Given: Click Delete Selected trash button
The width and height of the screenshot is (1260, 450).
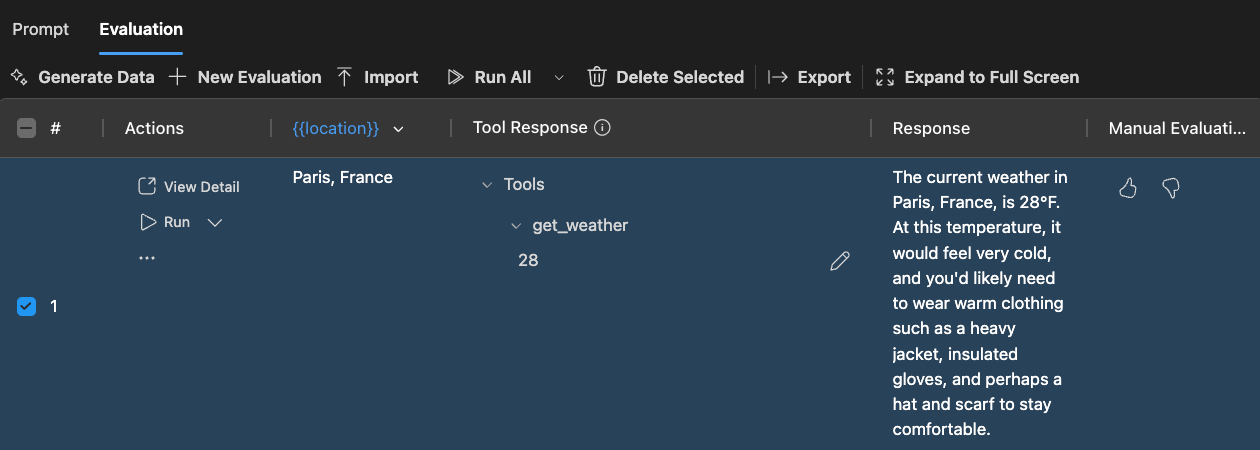Looking at the screenshot, I should click(x=665, y=77).
